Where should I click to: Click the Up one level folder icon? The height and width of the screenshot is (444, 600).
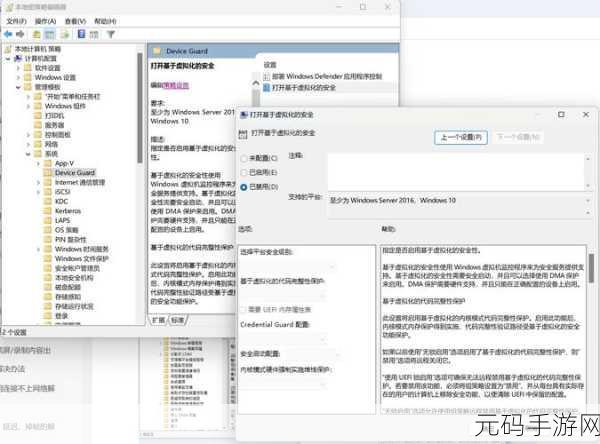[37, 34]
